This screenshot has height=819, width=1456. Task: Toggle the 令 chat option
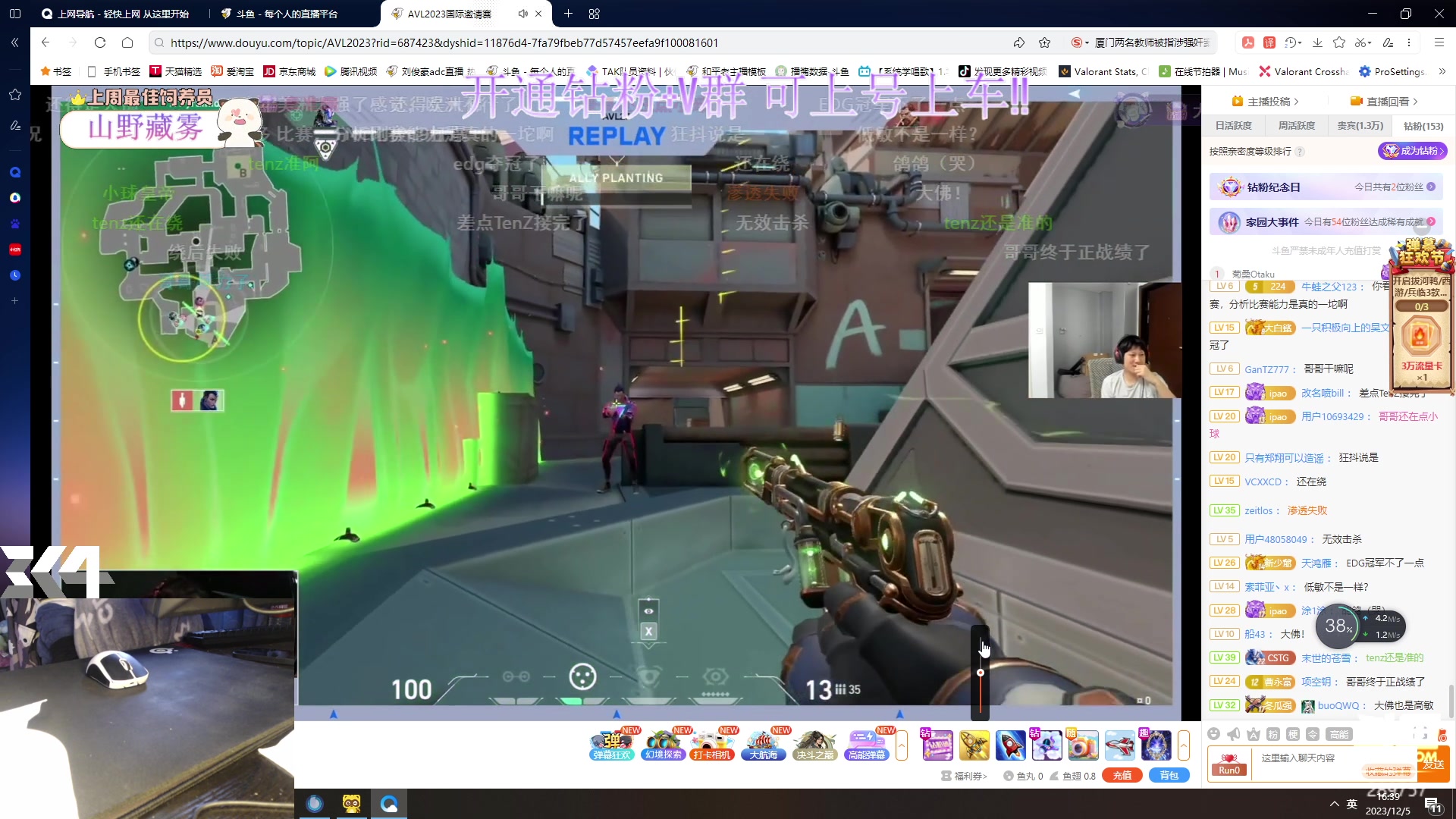[1313, 733]
